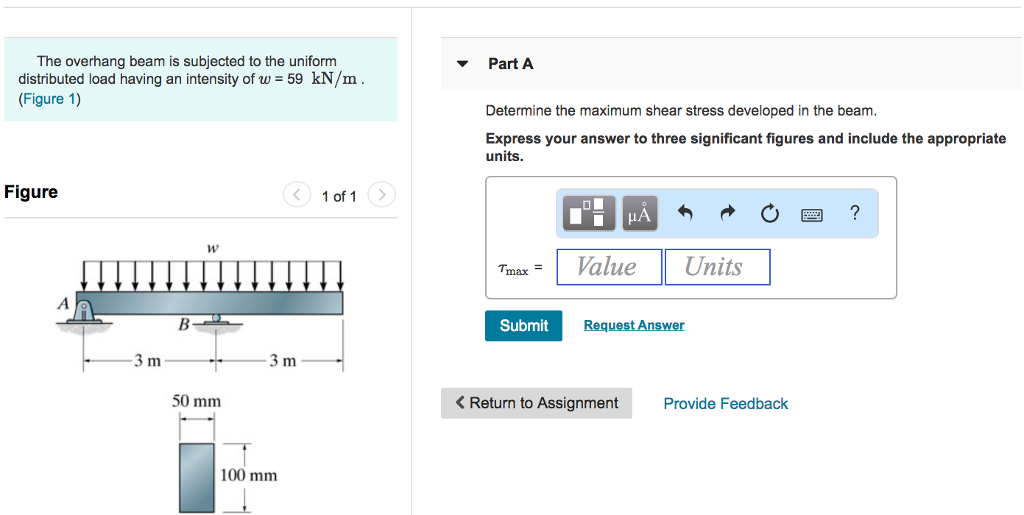Click the Value input field
The image size is (1024, 515).
point(609,267)
